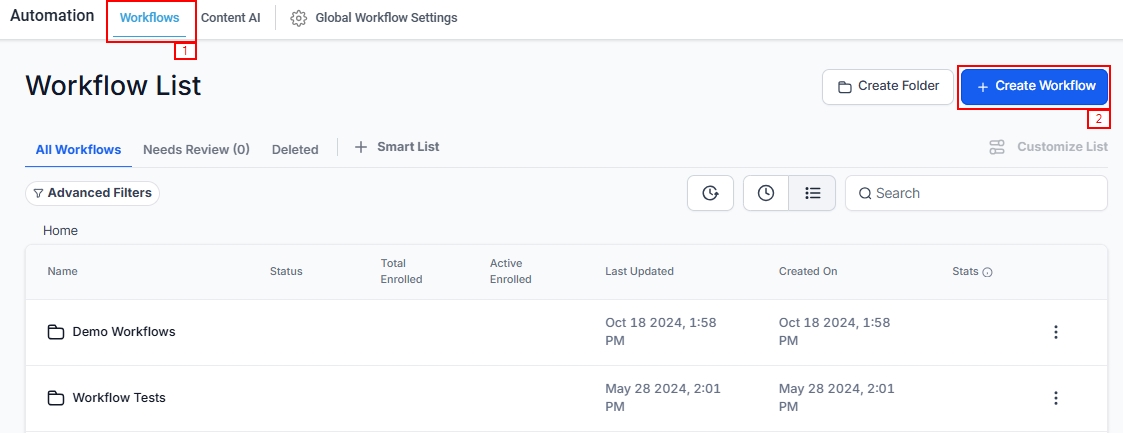Switch to the recent clock view icon
This screenshot has height=433, width=1123.
click(x=766, y=193)
